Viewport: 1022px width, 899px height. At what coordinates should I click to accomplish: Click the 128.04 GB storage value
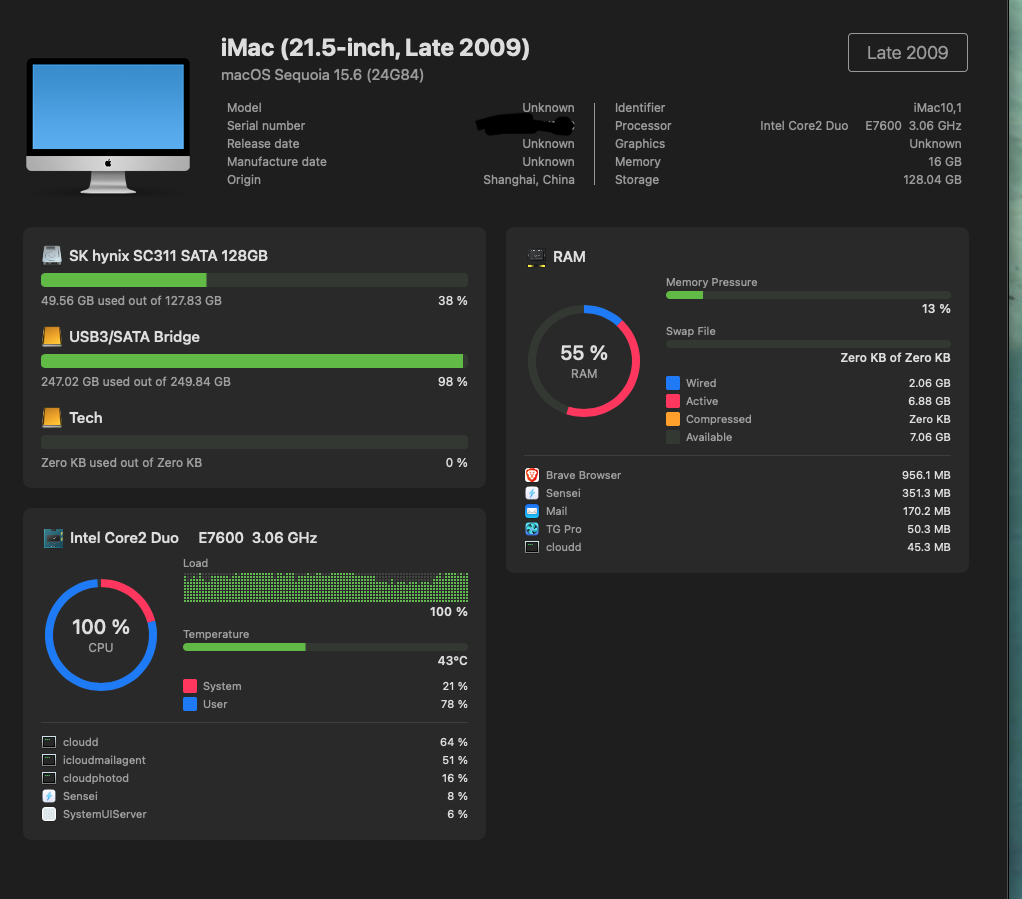(x=932, y=180)
